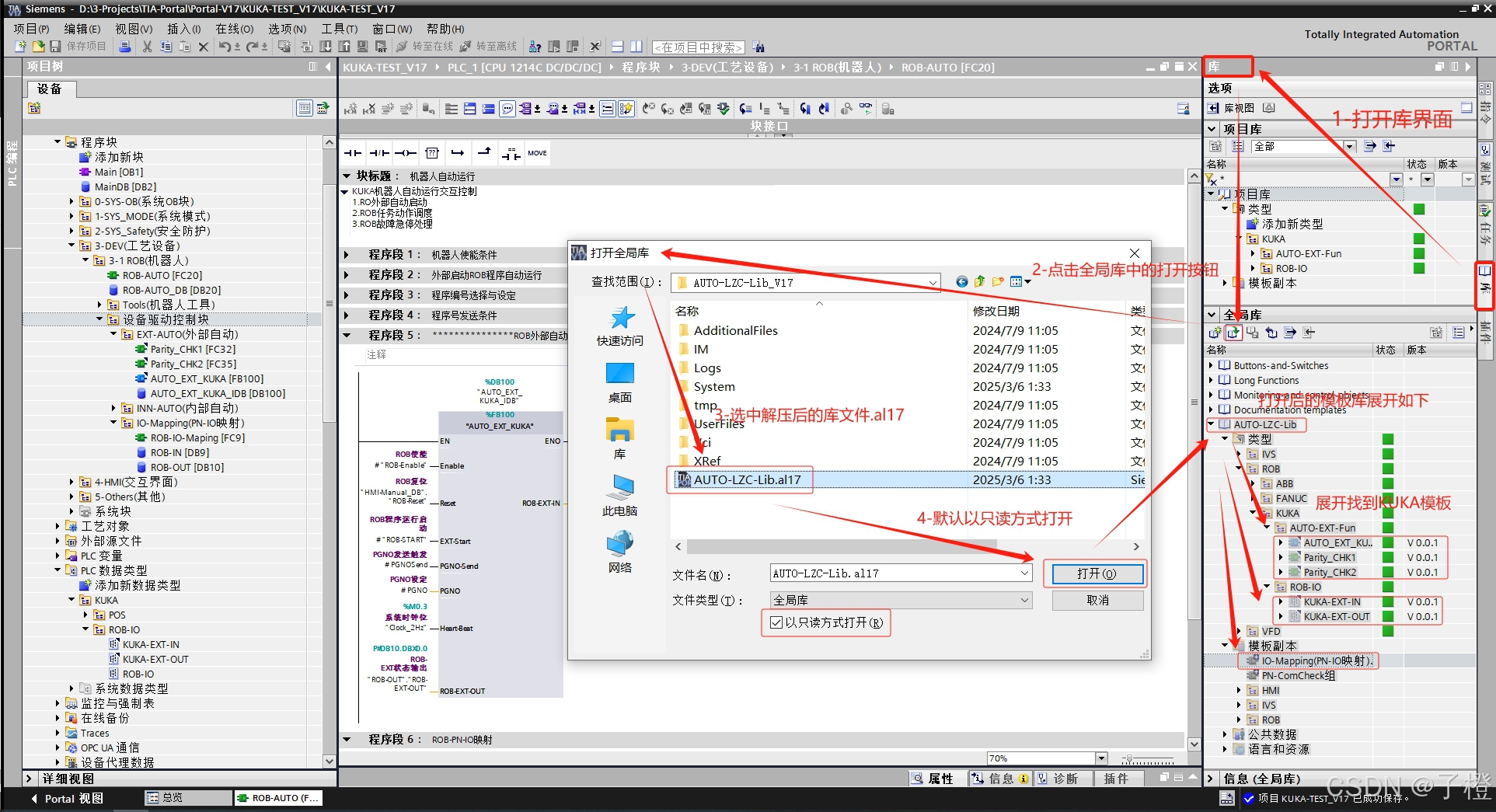Image resolution: width=1496 pixels, height=812 pixels.
Task: Open the library view
Action: 1231,108
